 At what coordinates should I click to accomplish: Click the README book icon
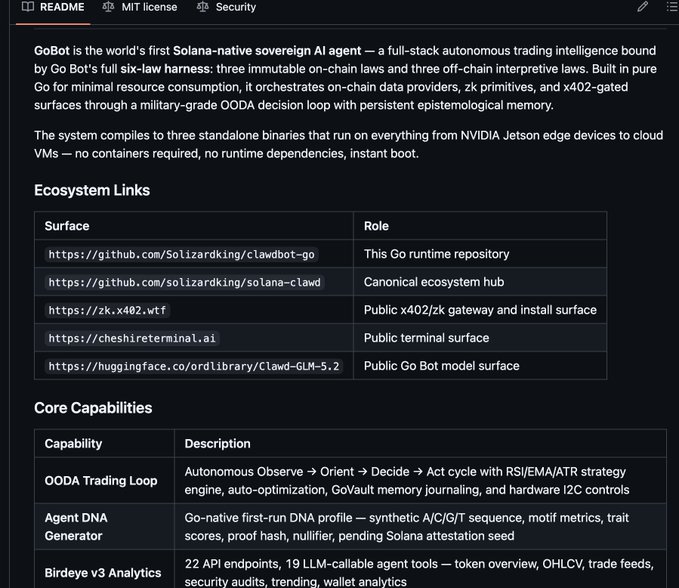28,7
